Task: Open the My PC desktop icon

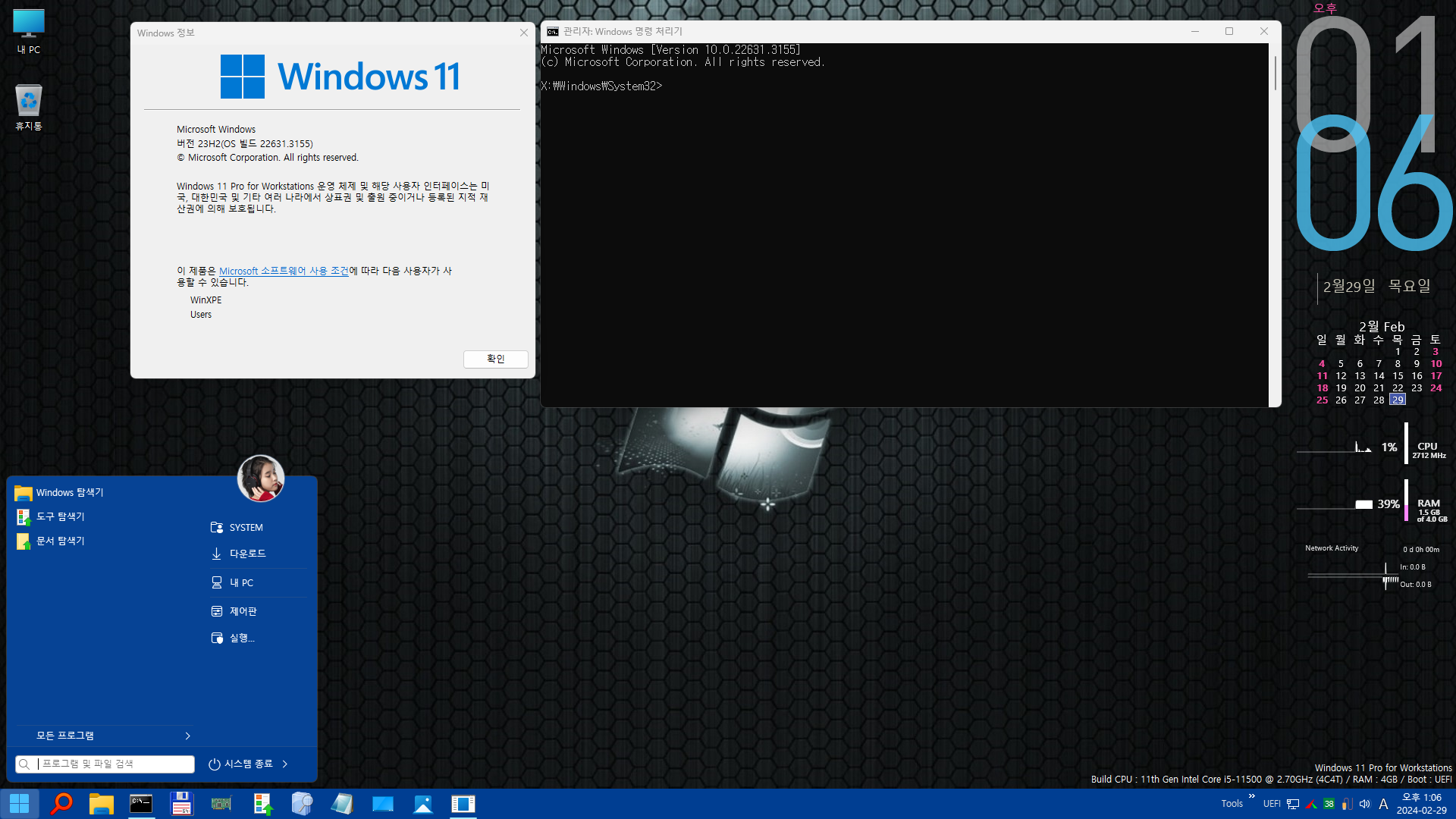Action: 29,32
